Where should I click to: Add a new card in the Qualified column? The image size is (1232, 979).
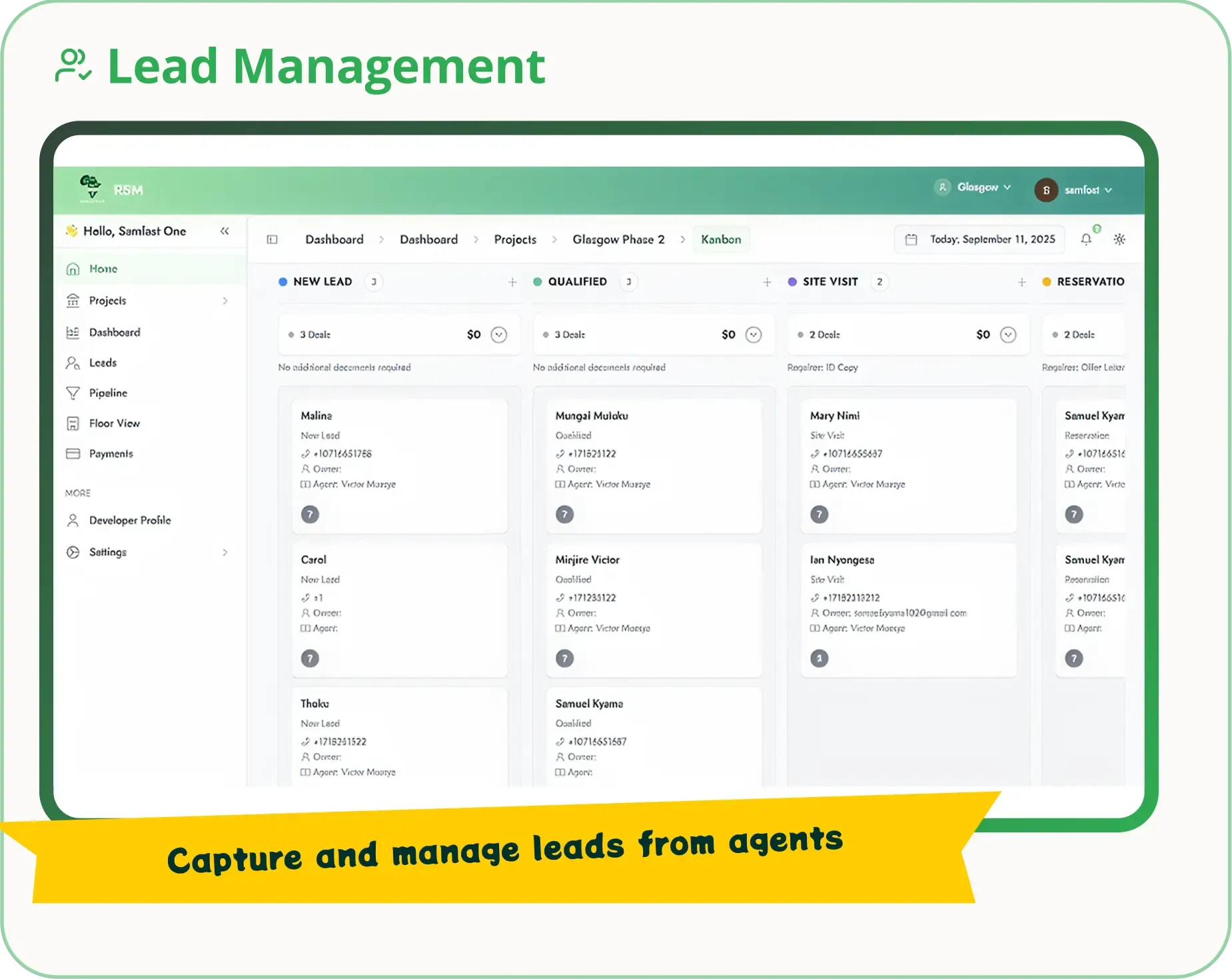767,281
